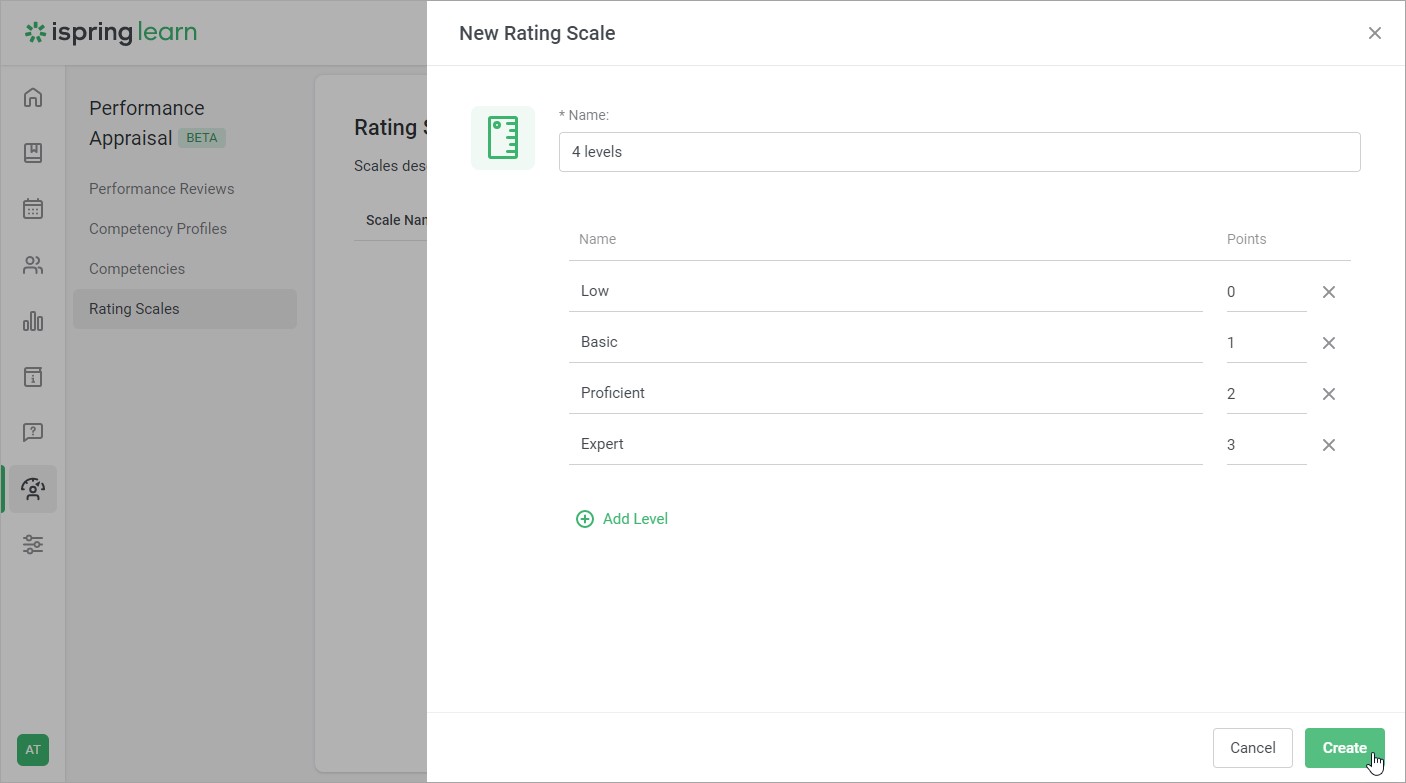Image resolution: width=1406 pixels, height=783 pixels.
Task: Open the Reports bar chart icon
Action: click(33, 321)
